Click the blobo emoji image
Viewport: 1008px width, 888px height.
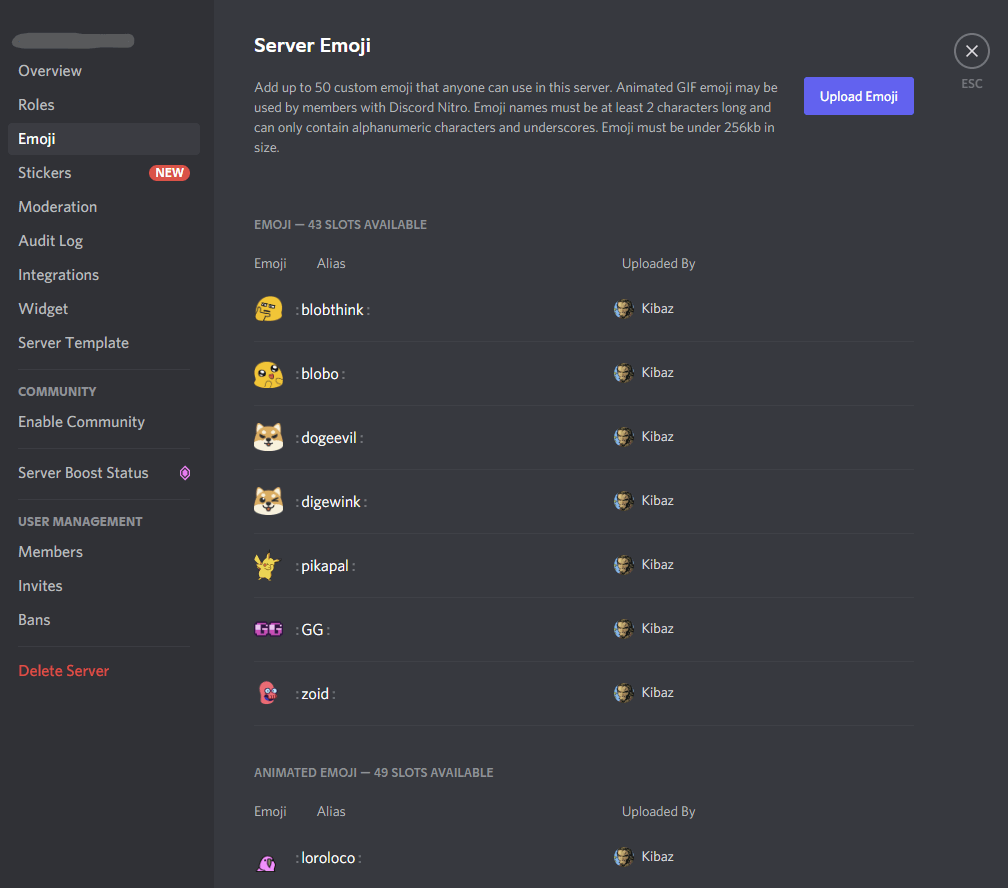click(268, 374)
